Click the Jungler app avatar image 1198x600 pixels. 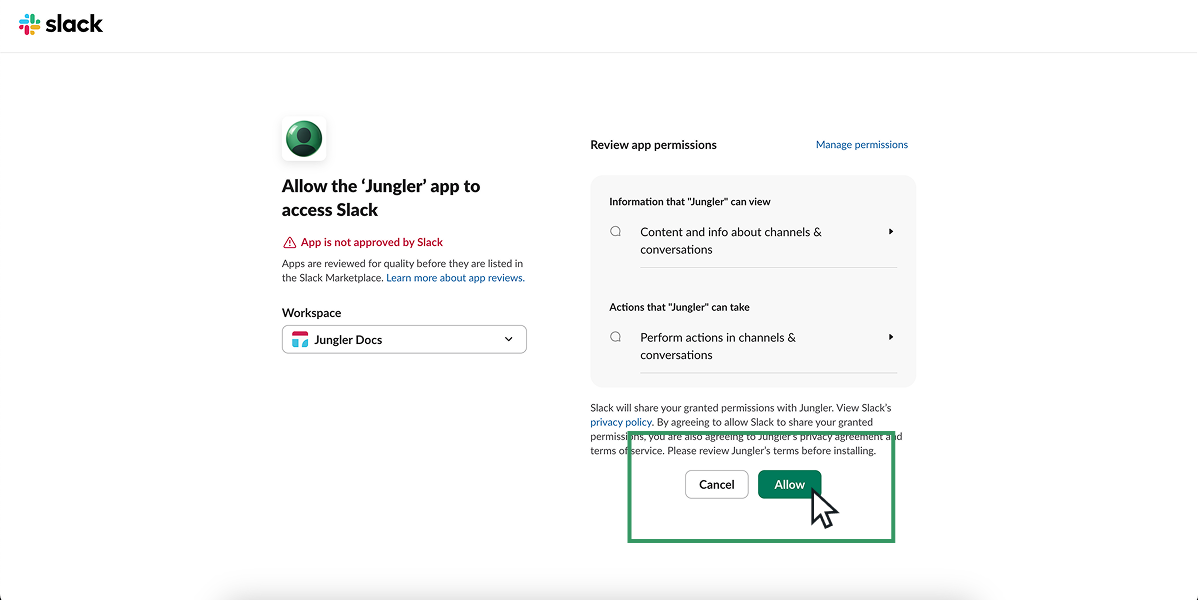[303, 138]
